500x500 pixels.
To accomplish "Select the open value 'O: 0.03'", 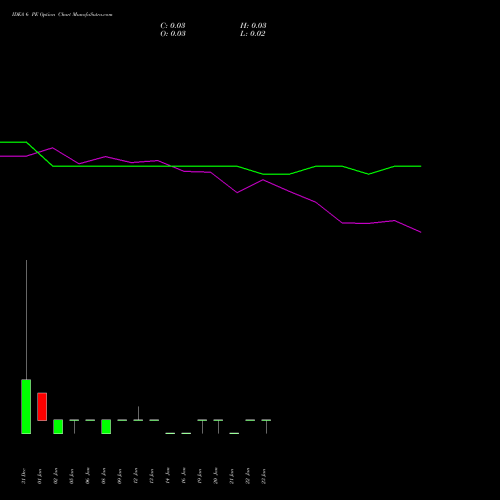I will tap(173, 34).
